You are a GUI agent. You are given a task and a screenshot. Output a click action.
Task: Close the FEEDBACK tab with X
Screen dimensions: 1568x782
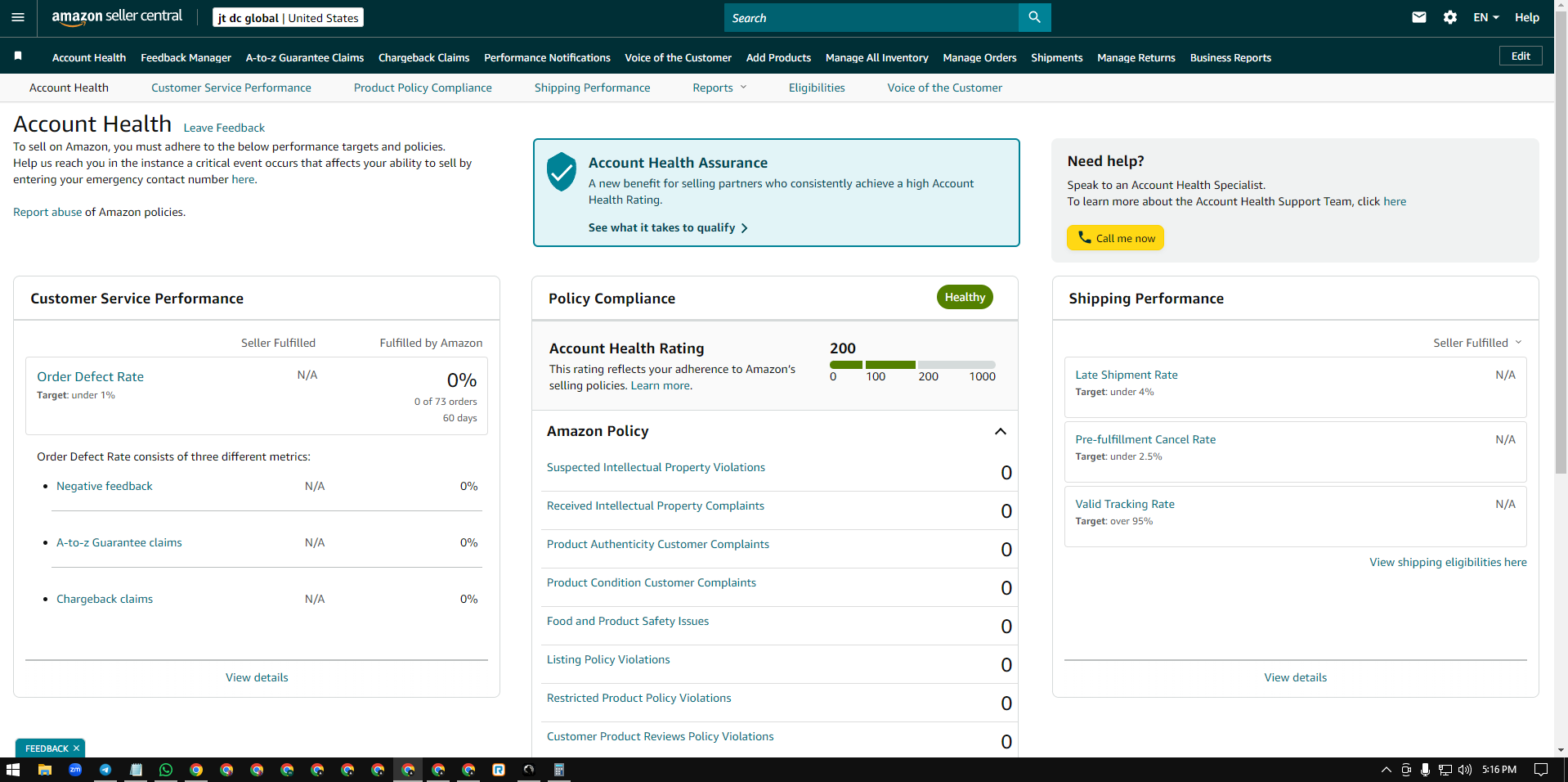[76, 748]
